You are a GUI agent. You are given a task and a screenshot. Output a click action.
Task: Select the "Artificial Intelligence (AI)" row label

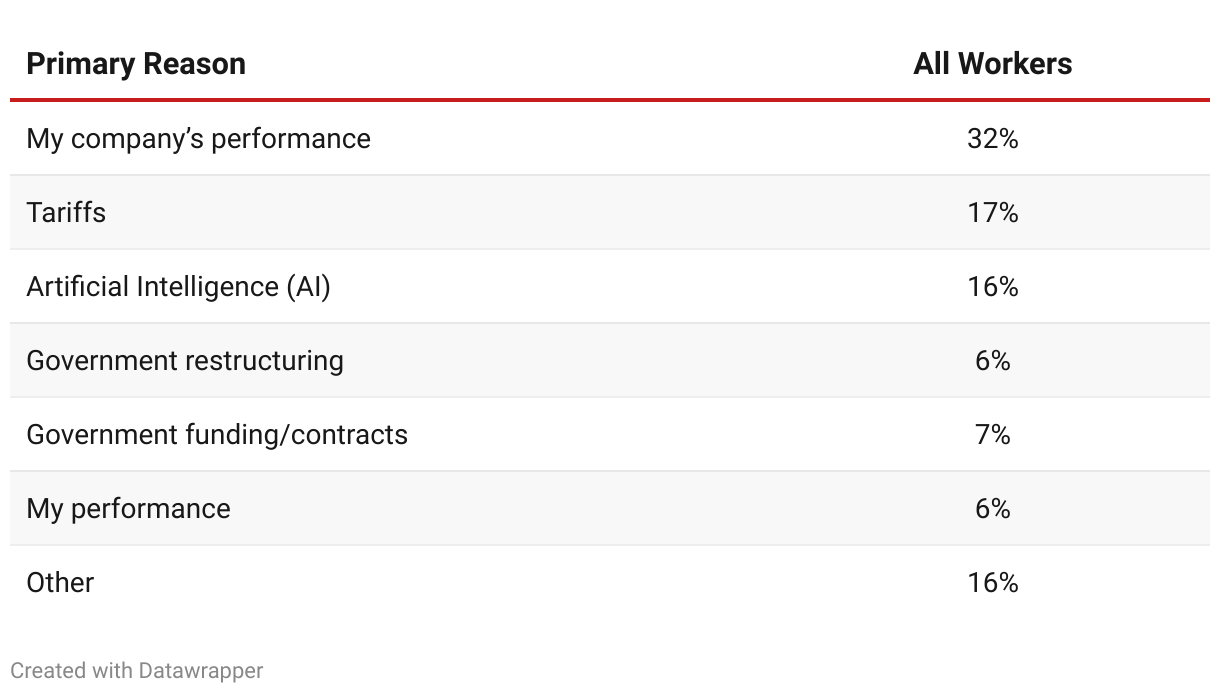click(178, 286)
